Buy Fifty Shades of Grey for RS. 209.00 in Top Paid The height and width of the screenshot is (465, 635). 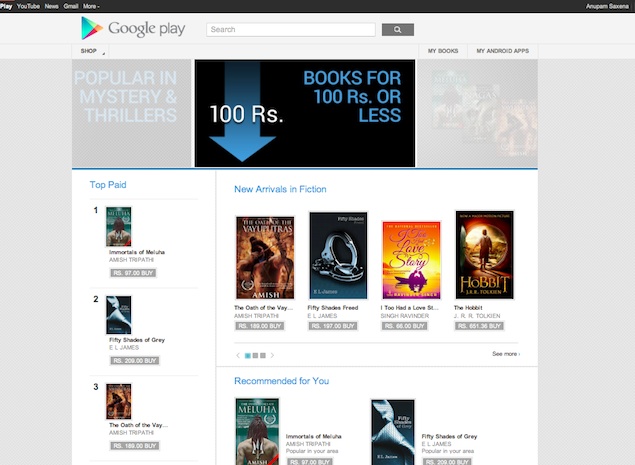pyautogui.click(x=135, y=360)
